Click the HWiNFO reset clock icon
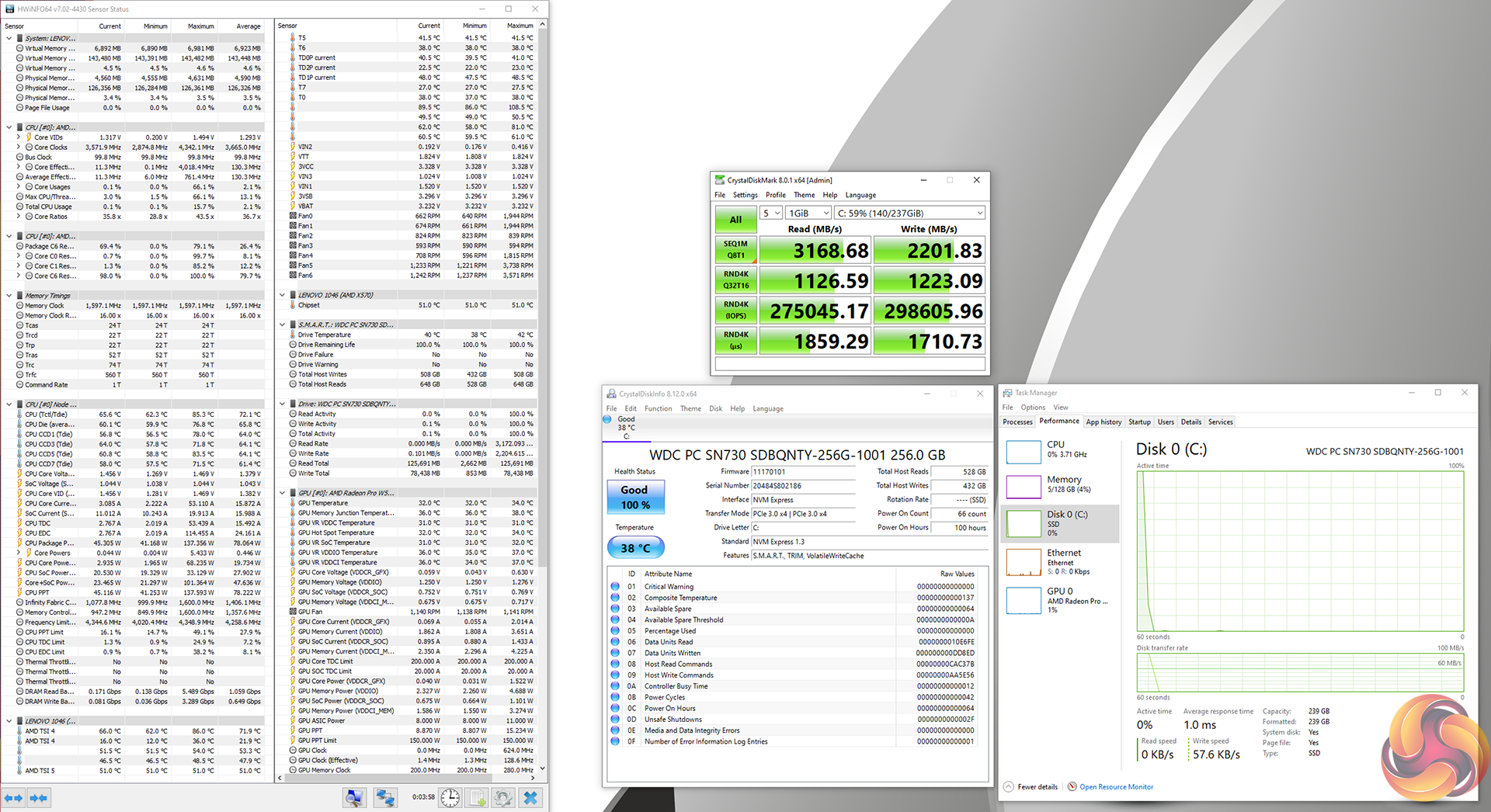 (450, 797)
